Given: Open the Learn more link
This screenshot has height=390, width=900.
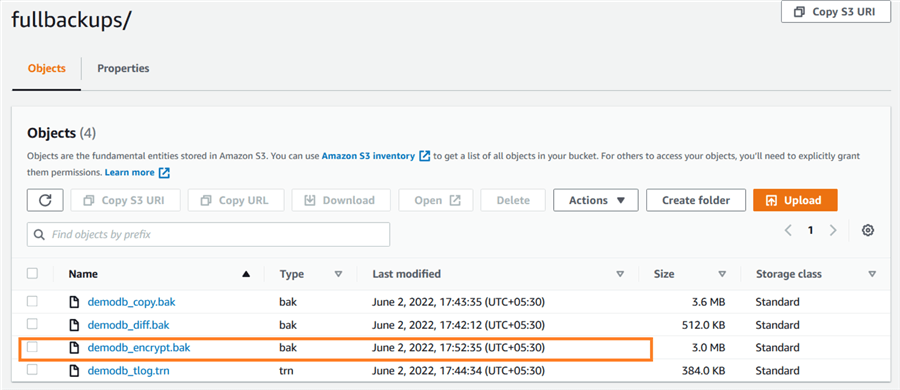Looking at the screenshot, I should 130,172.
